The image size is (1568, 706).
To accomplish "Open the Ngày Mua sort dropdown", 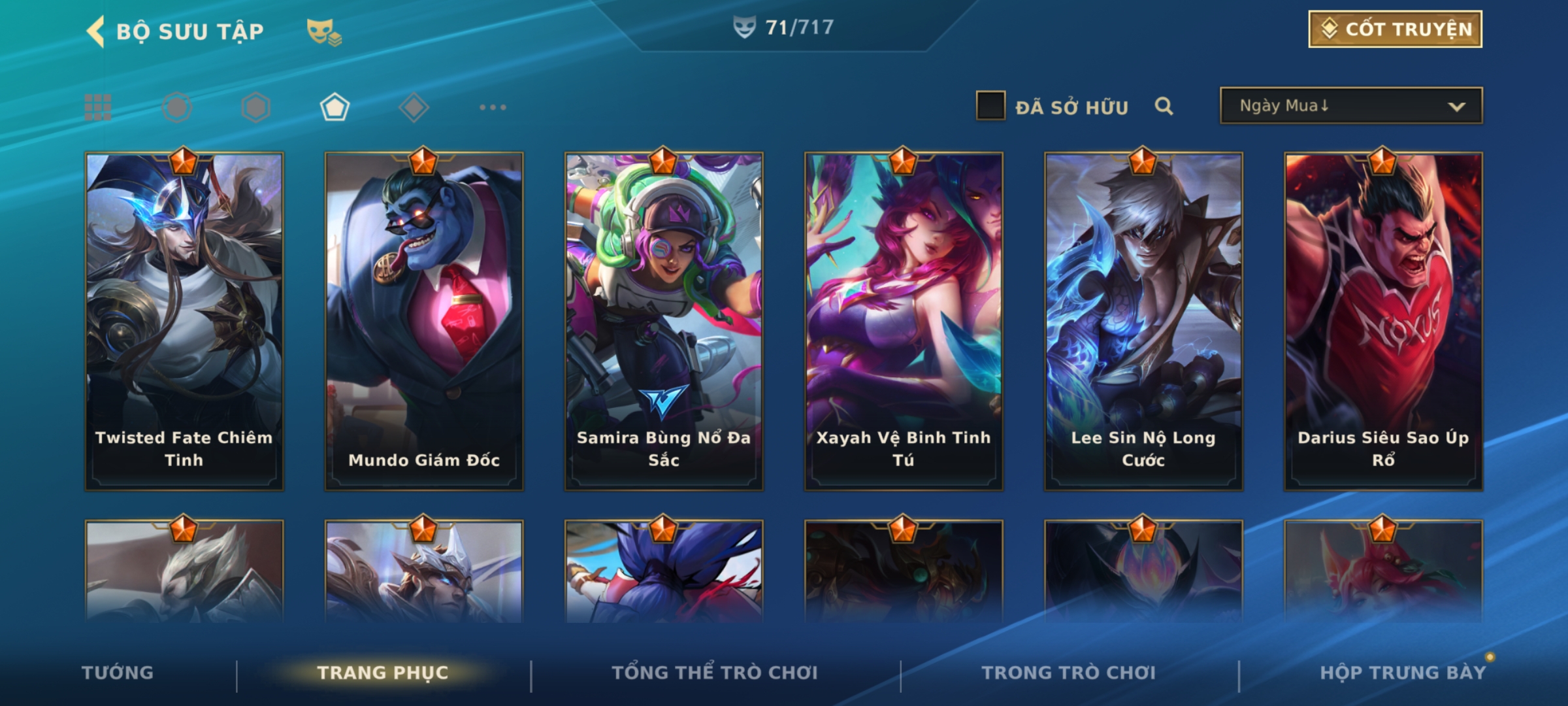I will click(x=1351, y=106).
